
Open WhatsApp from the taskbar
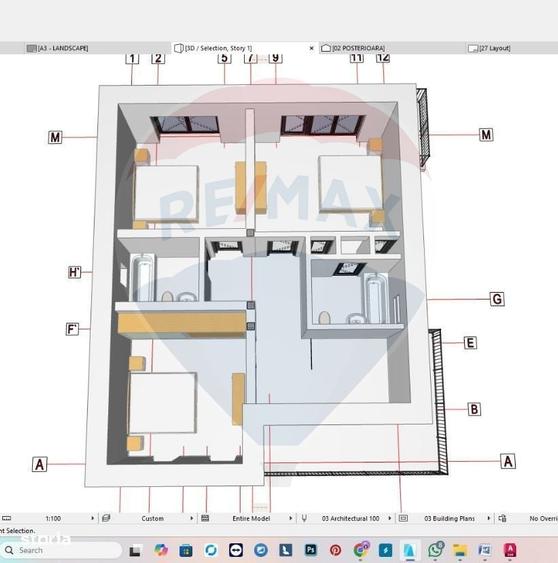(436, 549)
